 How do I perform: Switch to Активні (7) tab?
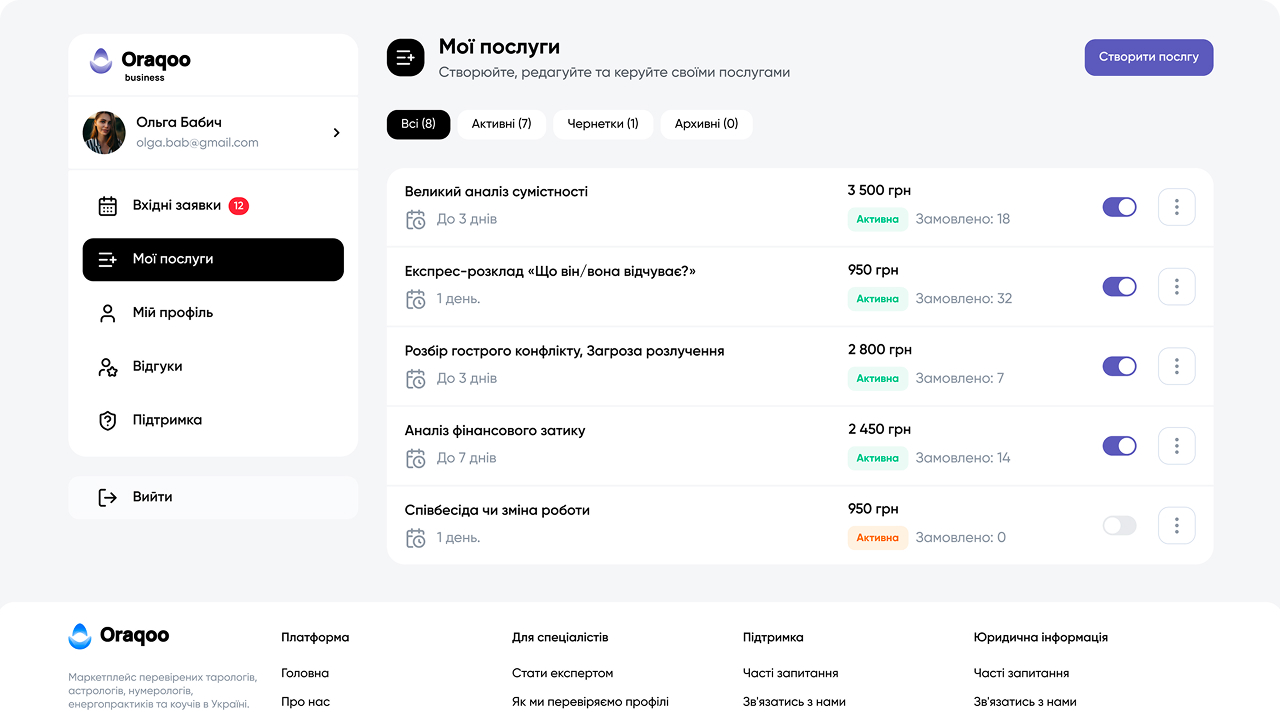click(x=502, y=124)
